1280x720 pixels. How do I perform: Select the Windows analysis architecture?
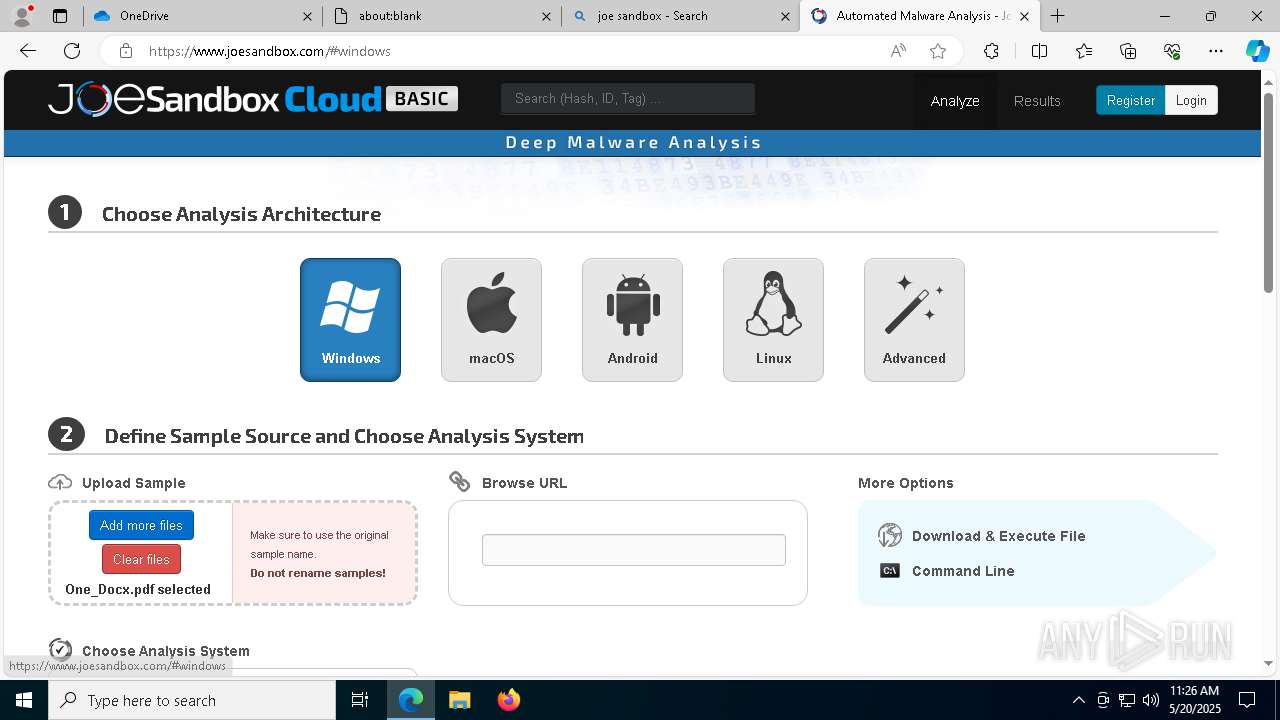(x=350, y=320)
